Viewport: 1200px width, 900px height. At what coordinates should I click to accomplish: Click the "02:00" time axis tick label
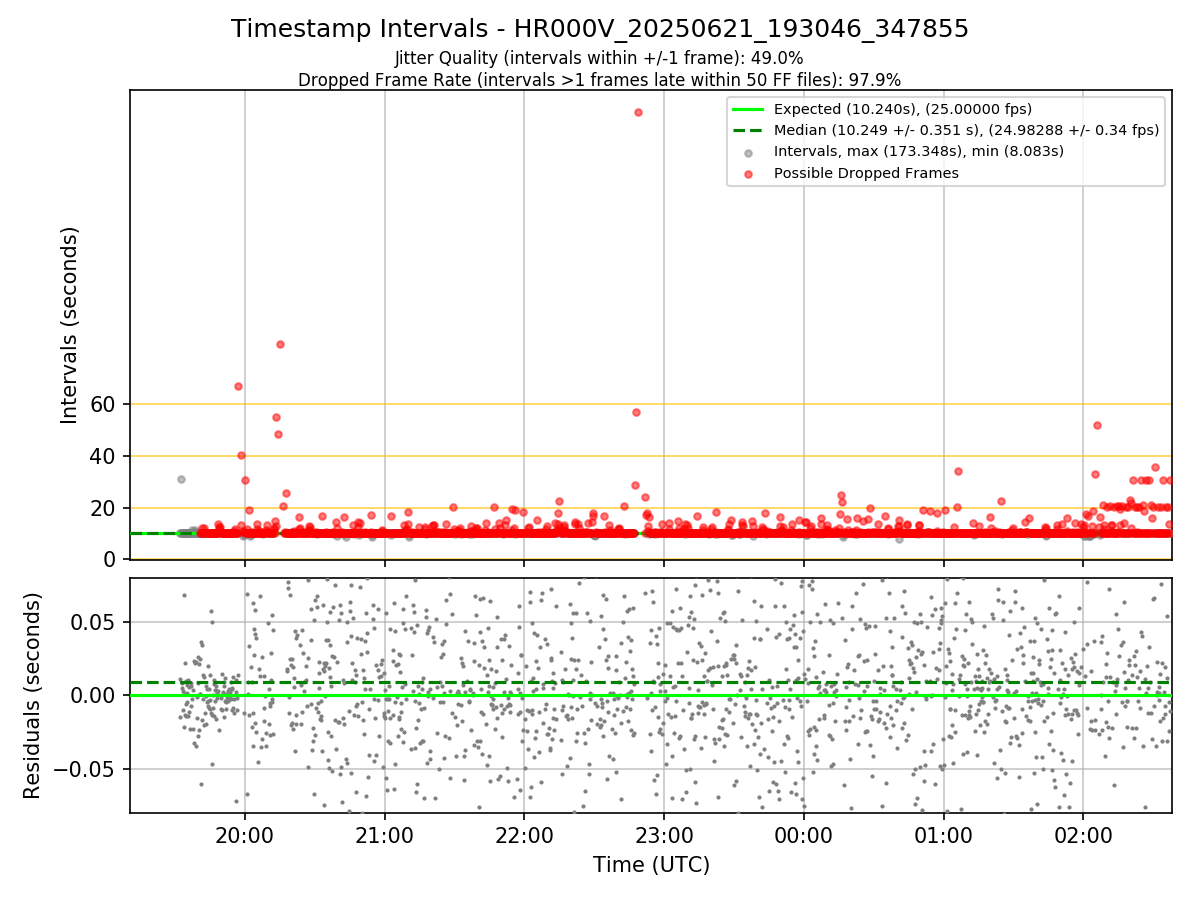pos(1083,834)
